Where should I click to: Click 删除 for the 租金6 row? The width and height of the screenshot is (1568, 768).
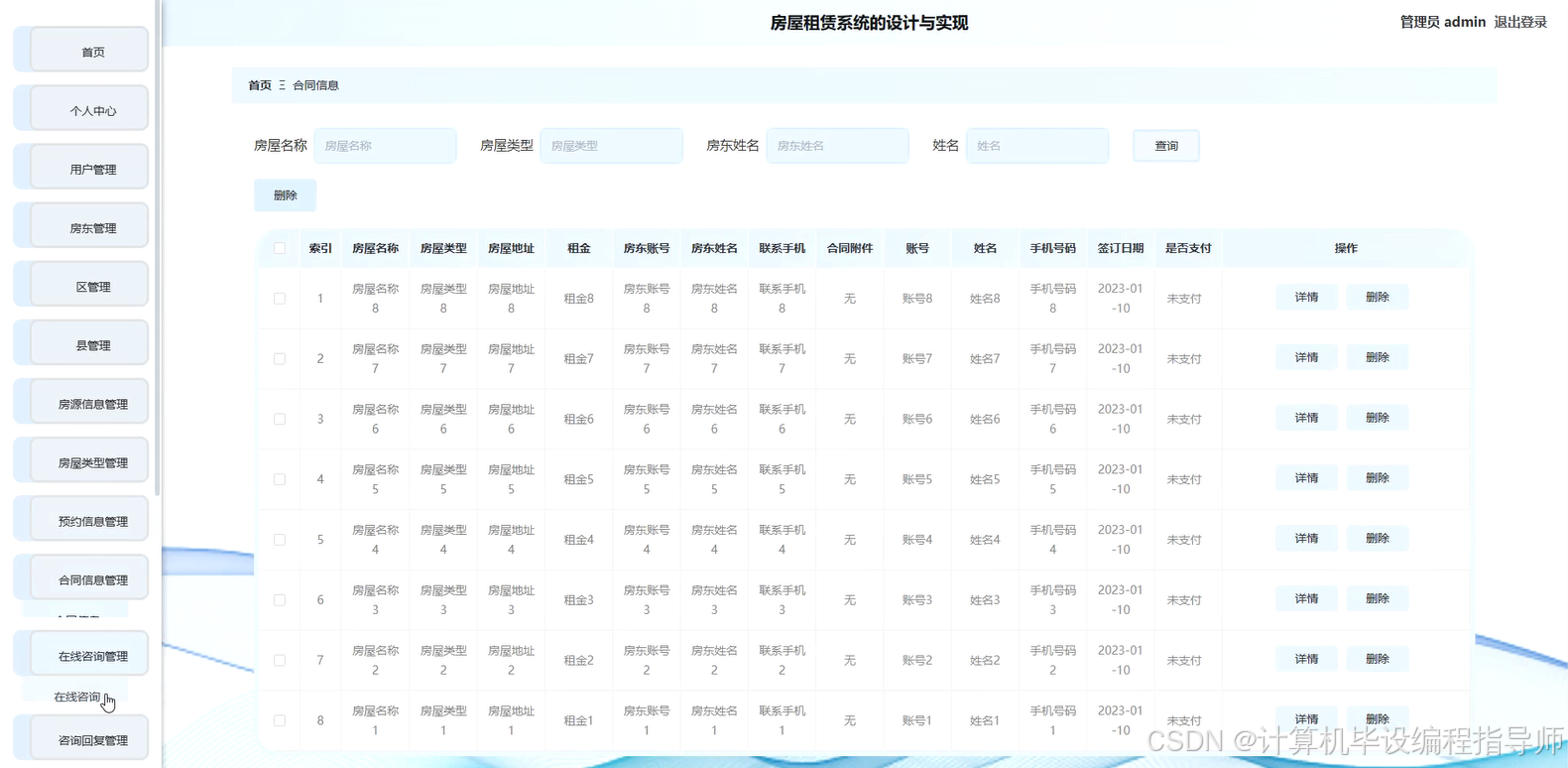click(x=1377, y=418)
